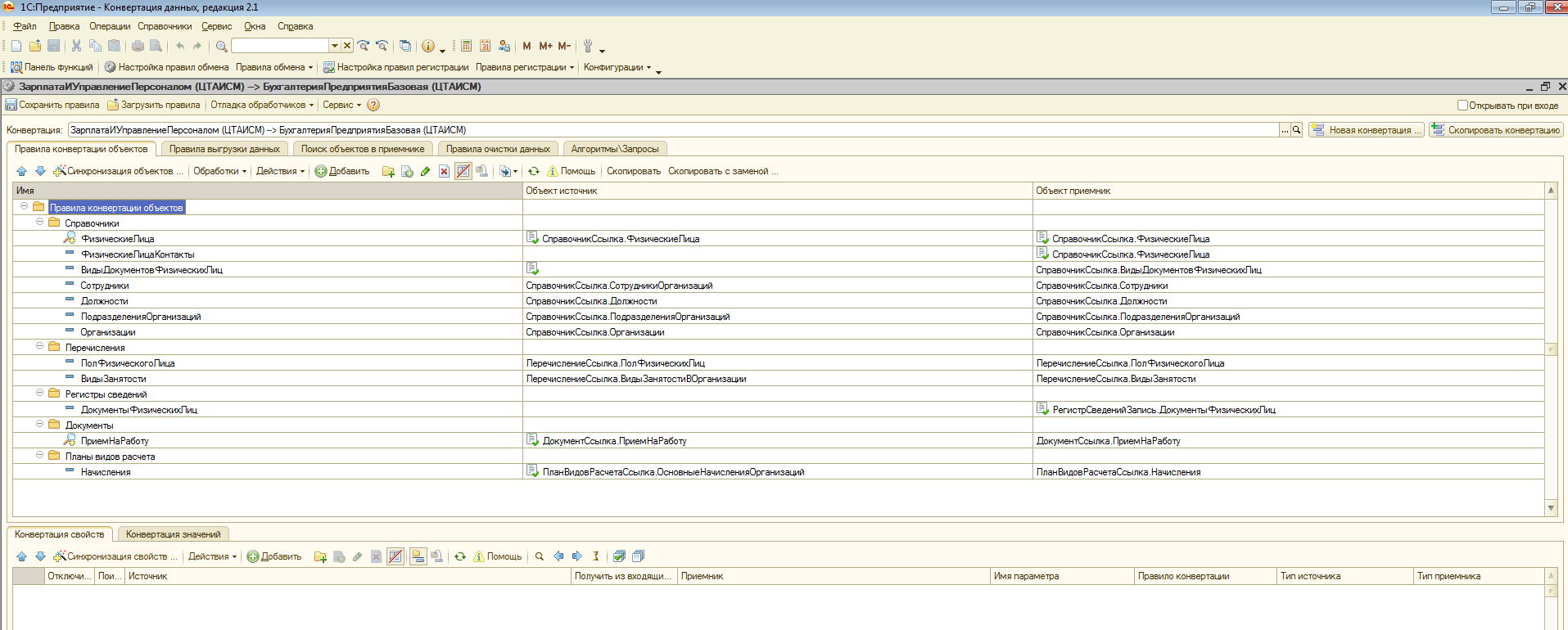Click Загрузить правила button
The height and width of the screenshot is (630, 1568).
point(154,105)
